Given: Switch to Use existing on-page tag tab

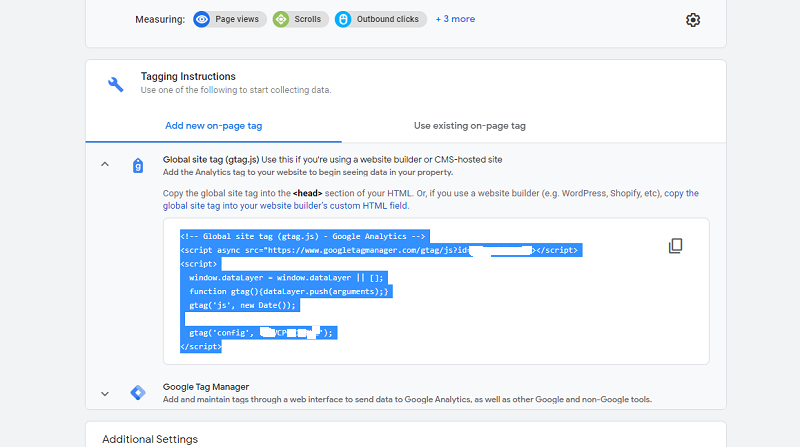Looking at the screenshot, I should (x=469, y=126).
